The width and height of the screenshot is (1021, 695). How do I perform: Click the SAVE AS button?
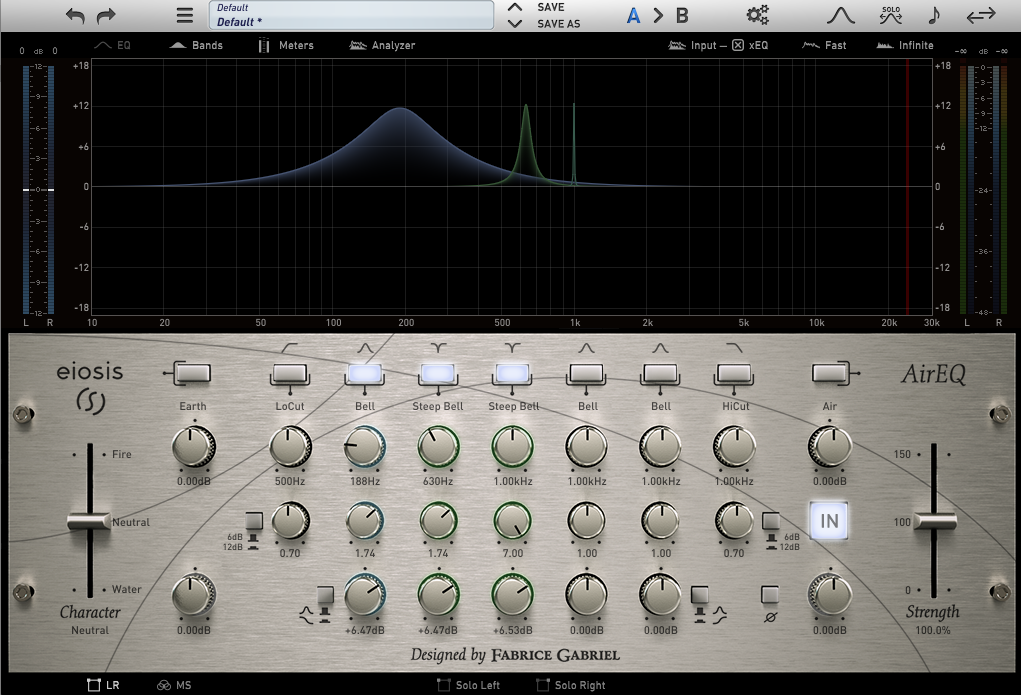[x=558, y=23]
